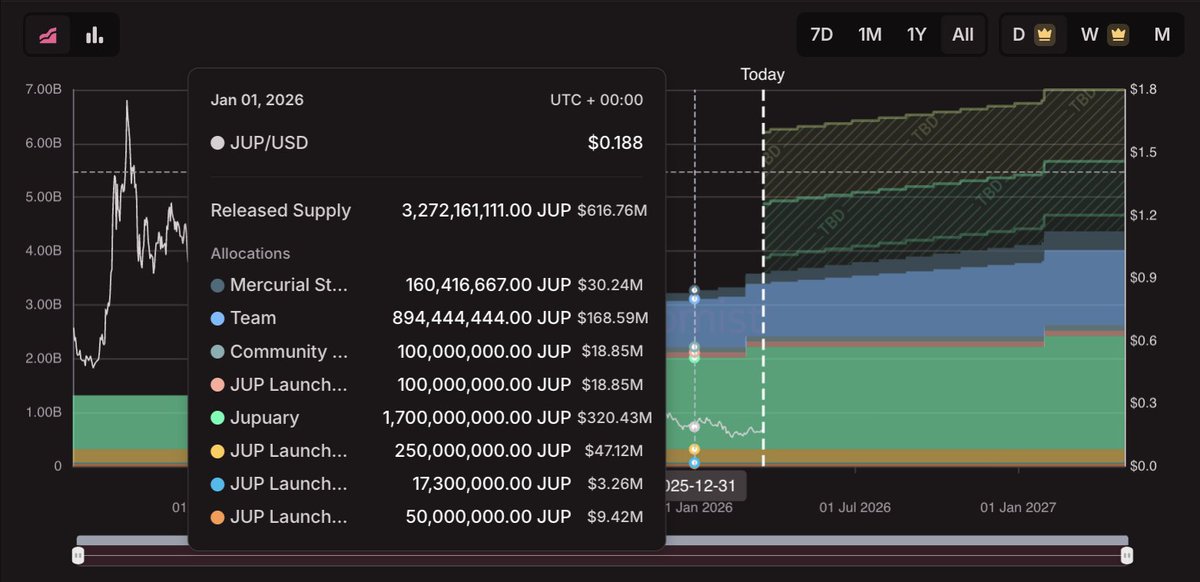Click the 1,700,000,000.00 JUP value
1200x582 pixels.
[x=477, y=418]
